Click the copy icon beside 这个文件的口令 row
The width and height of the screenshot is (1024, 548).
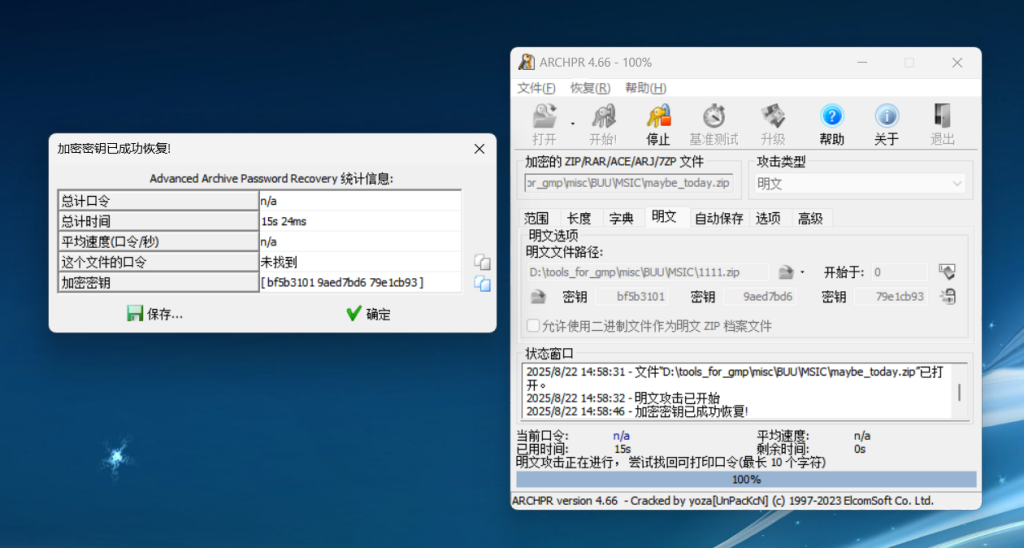[x=482, y=262]
